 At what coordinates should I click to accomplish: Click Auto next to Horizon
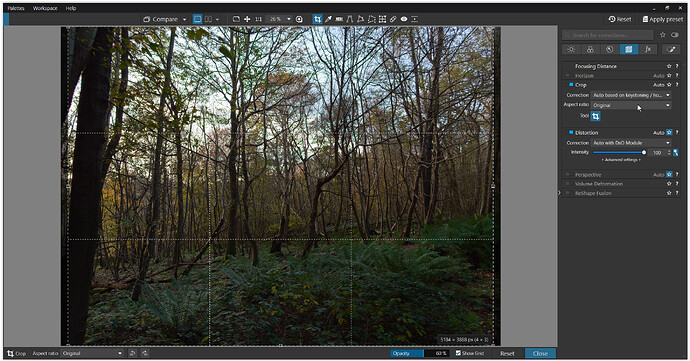pos(658,76)
